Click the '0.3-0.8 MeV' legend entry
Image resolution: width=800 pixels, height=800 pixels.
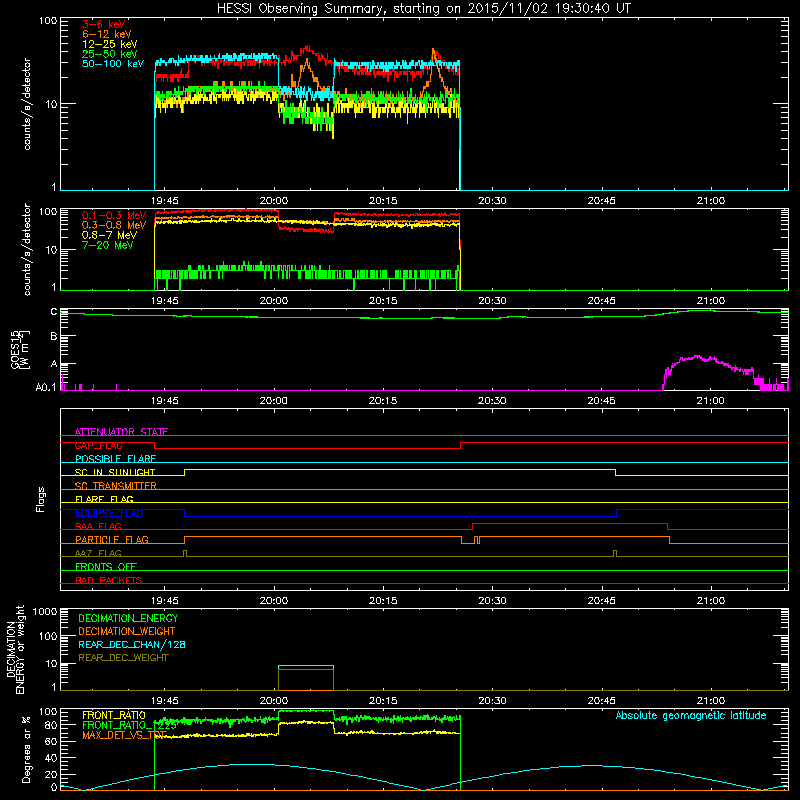click(x=114, y=225)
